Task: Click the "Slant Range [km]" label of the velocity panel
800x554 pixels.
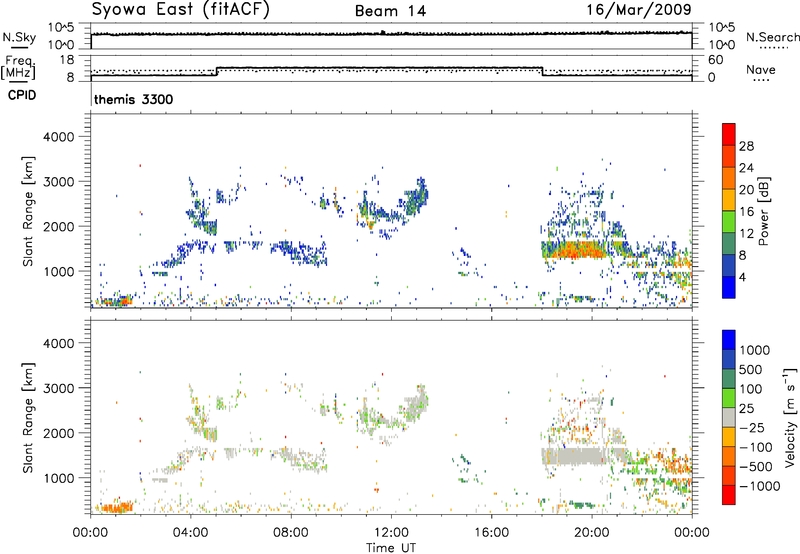Action: point(28,417)
